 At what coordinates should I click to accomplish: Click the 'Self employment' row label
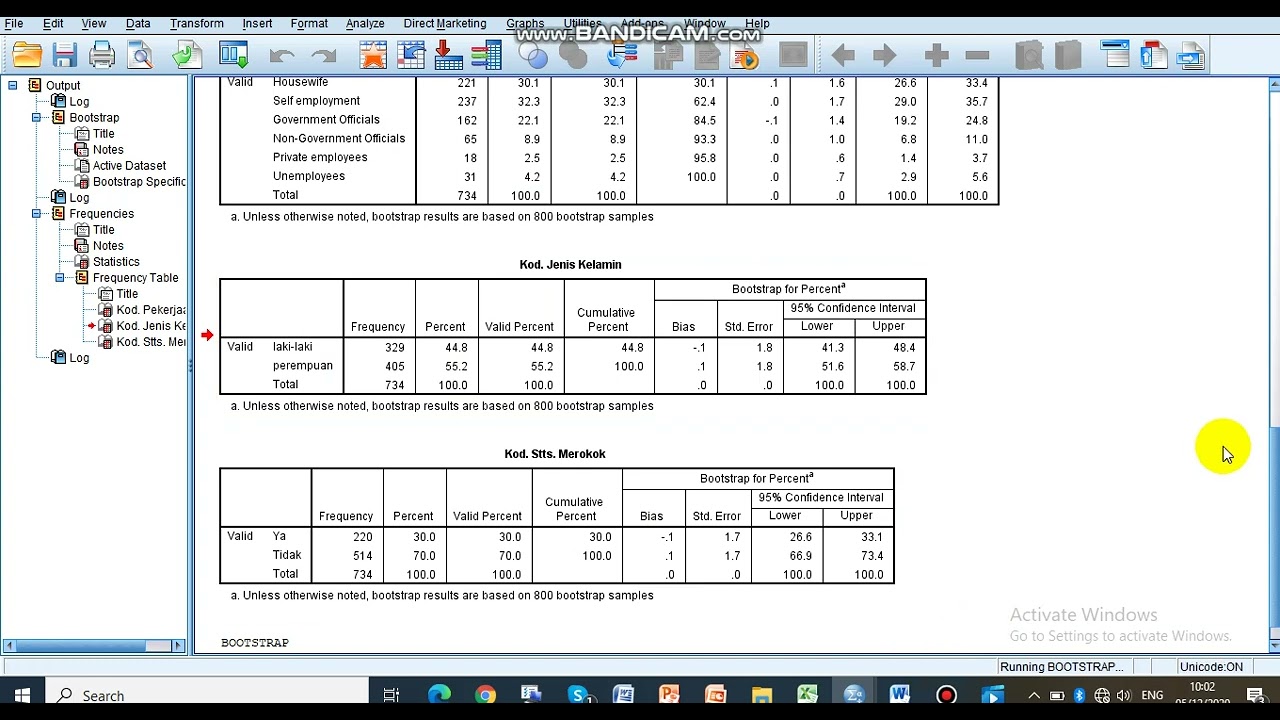[x=316, y=101]
